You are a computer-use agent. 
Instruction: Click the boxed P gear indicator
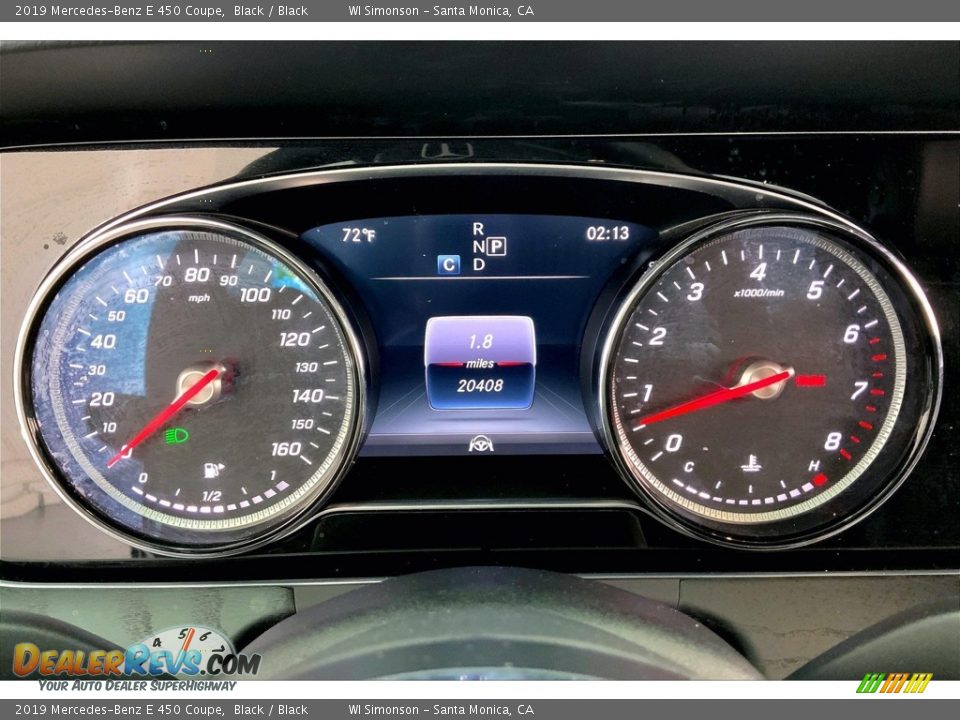[x=496, y=247]
